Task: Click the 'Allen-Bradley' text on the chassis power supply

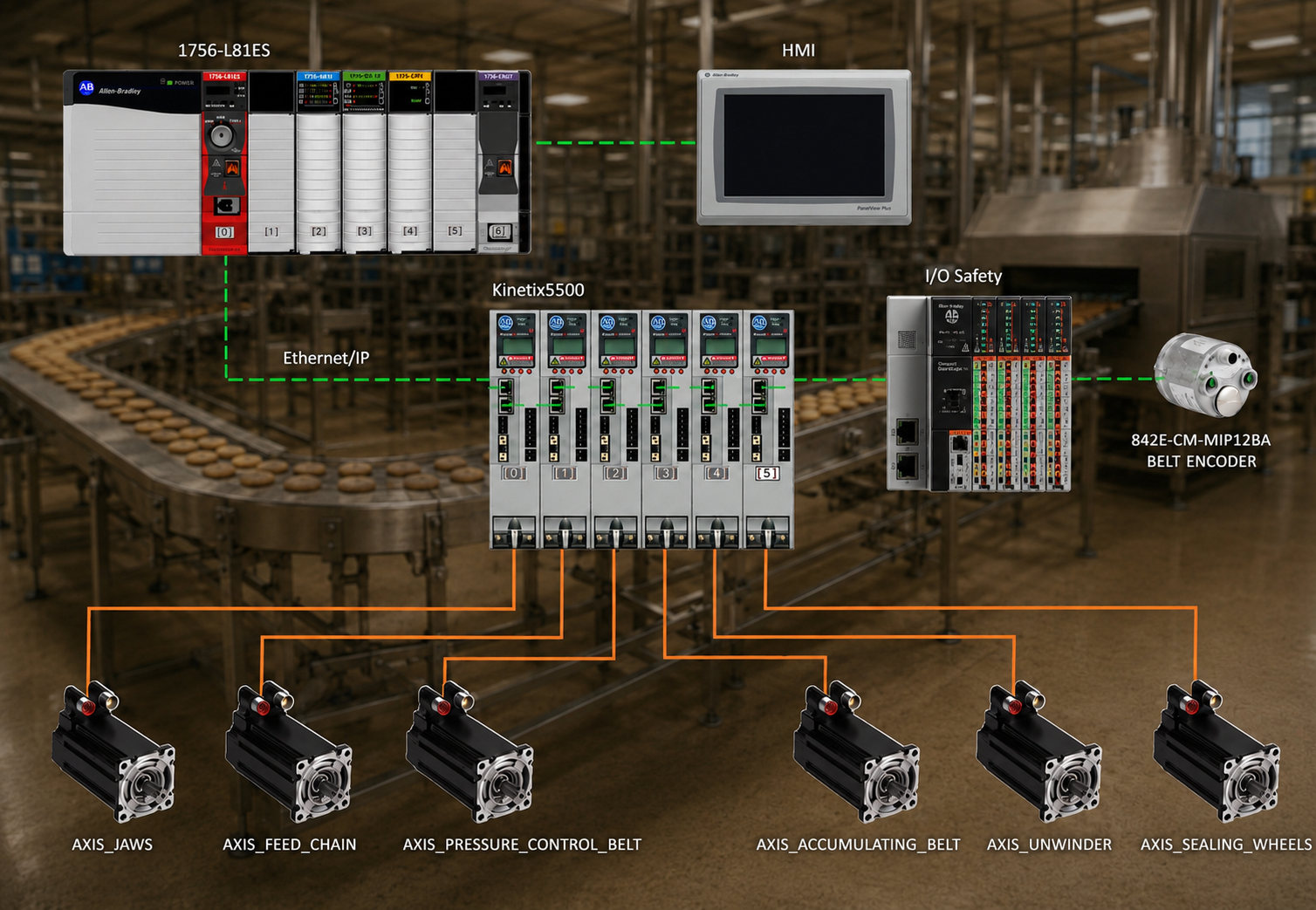Action: click(120, 91)
